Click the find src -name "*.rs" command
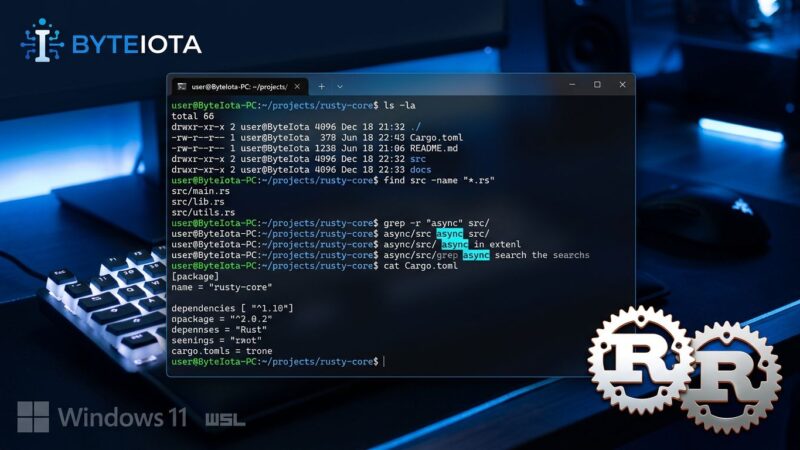 439,181
